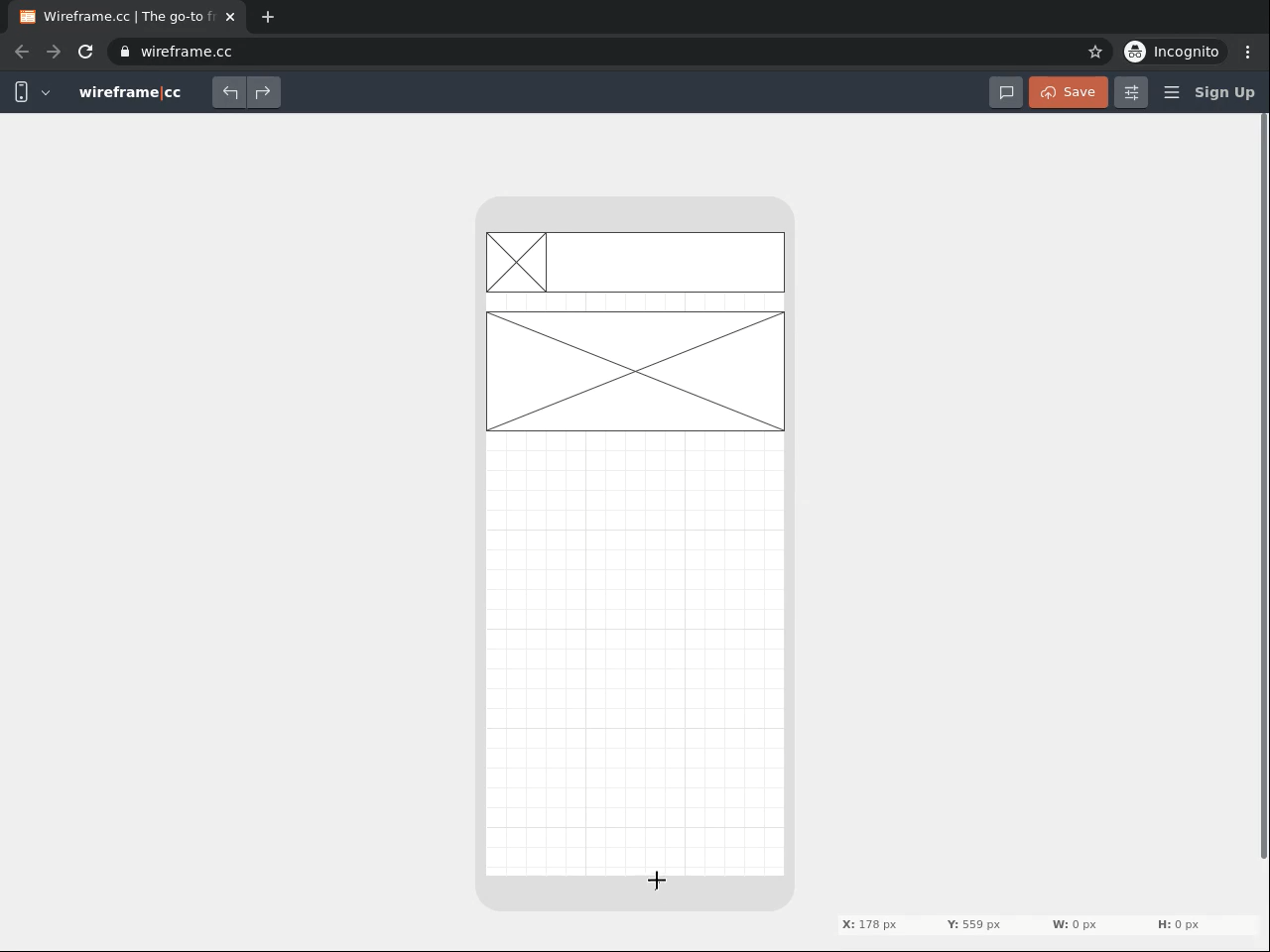The width and height of the screenshot is (1270, 952).
Task: Reload the wireframe.cc page
Action: pyautogui.click(x=85, y=52)
